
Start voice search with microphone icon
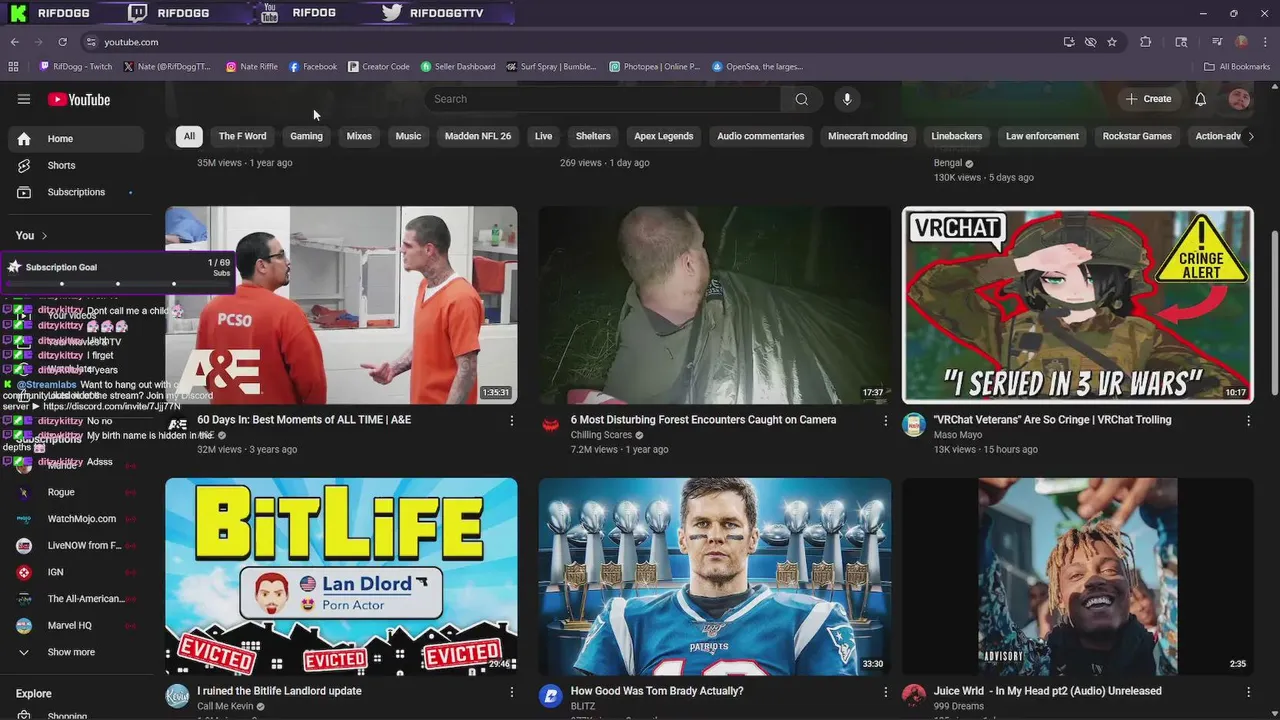pos(847,99)
